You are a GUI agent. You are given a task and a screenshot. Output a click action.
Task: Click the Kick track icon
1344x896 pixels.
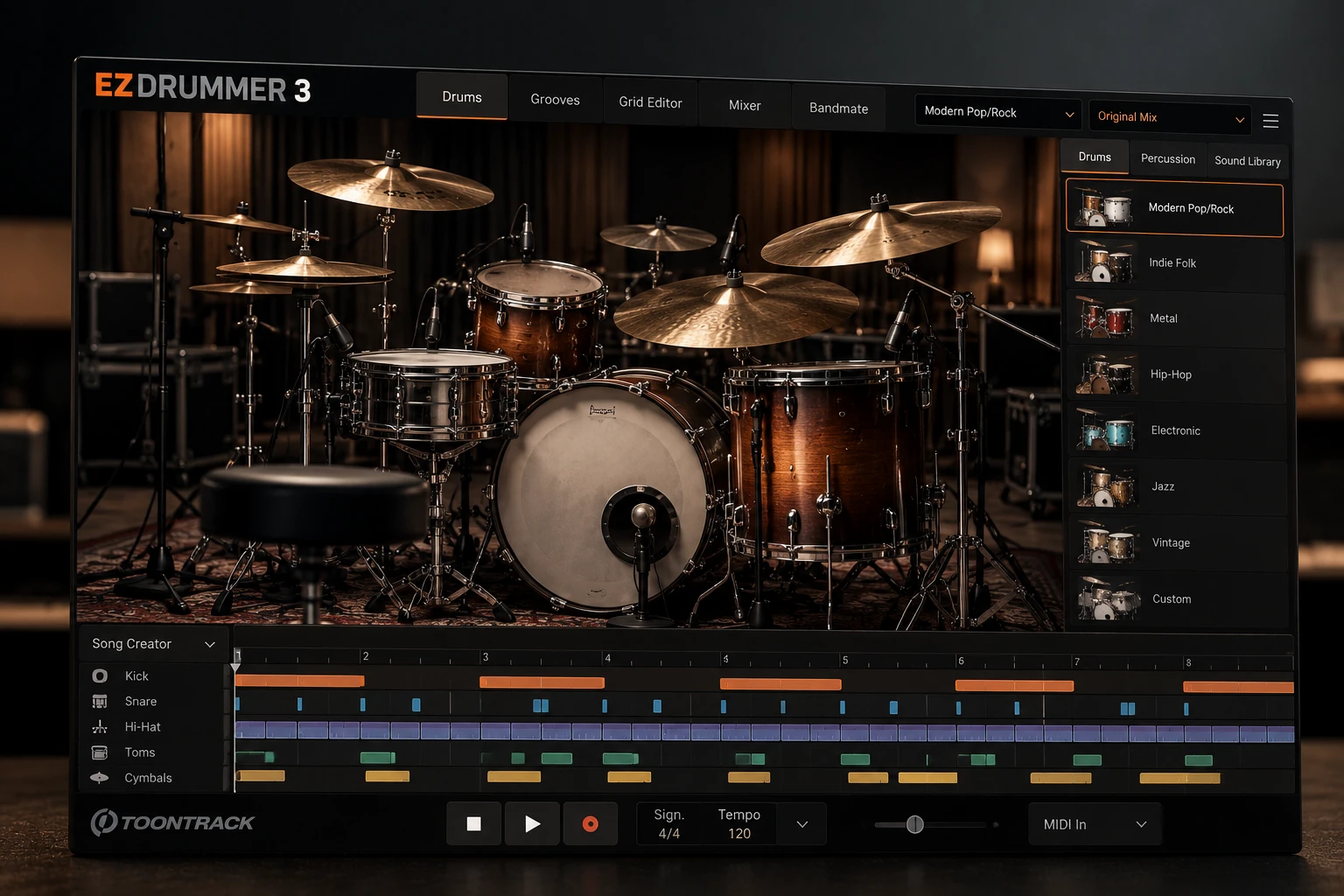(100, 675)
